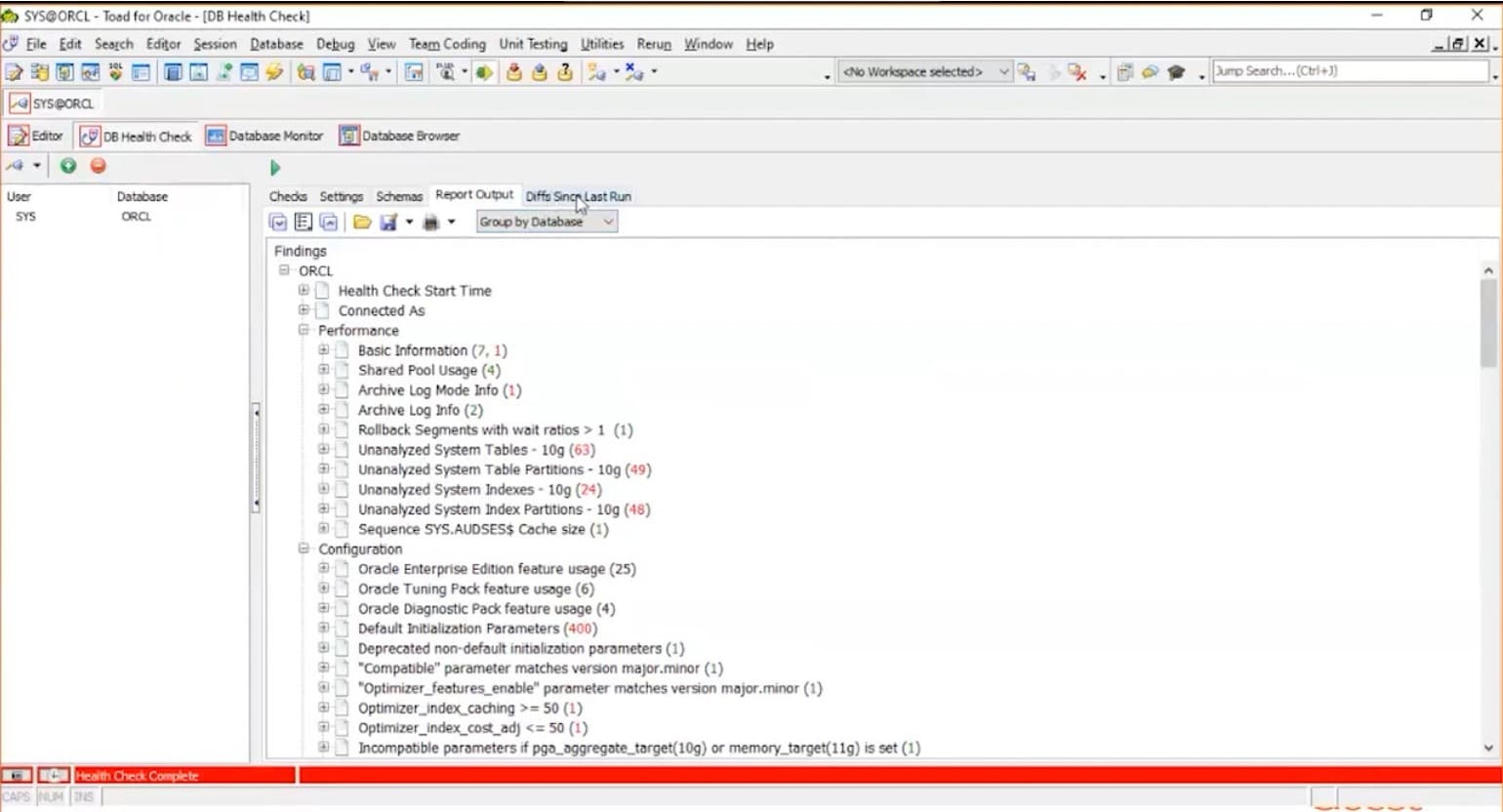Image resolution: width=1503 pixels, height=812 pixels.
Task: Save the report with the floppy disk icon
Action: 388,223
